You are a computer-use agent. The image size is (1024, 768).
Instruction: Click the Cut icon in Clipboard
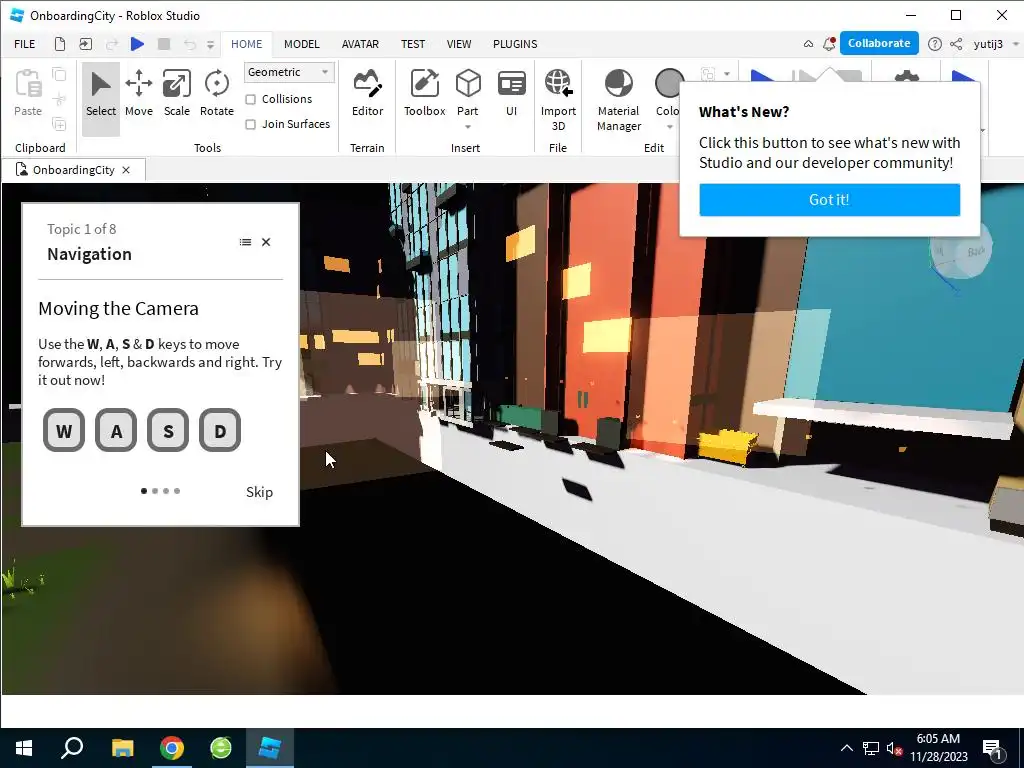coord(59,99)
